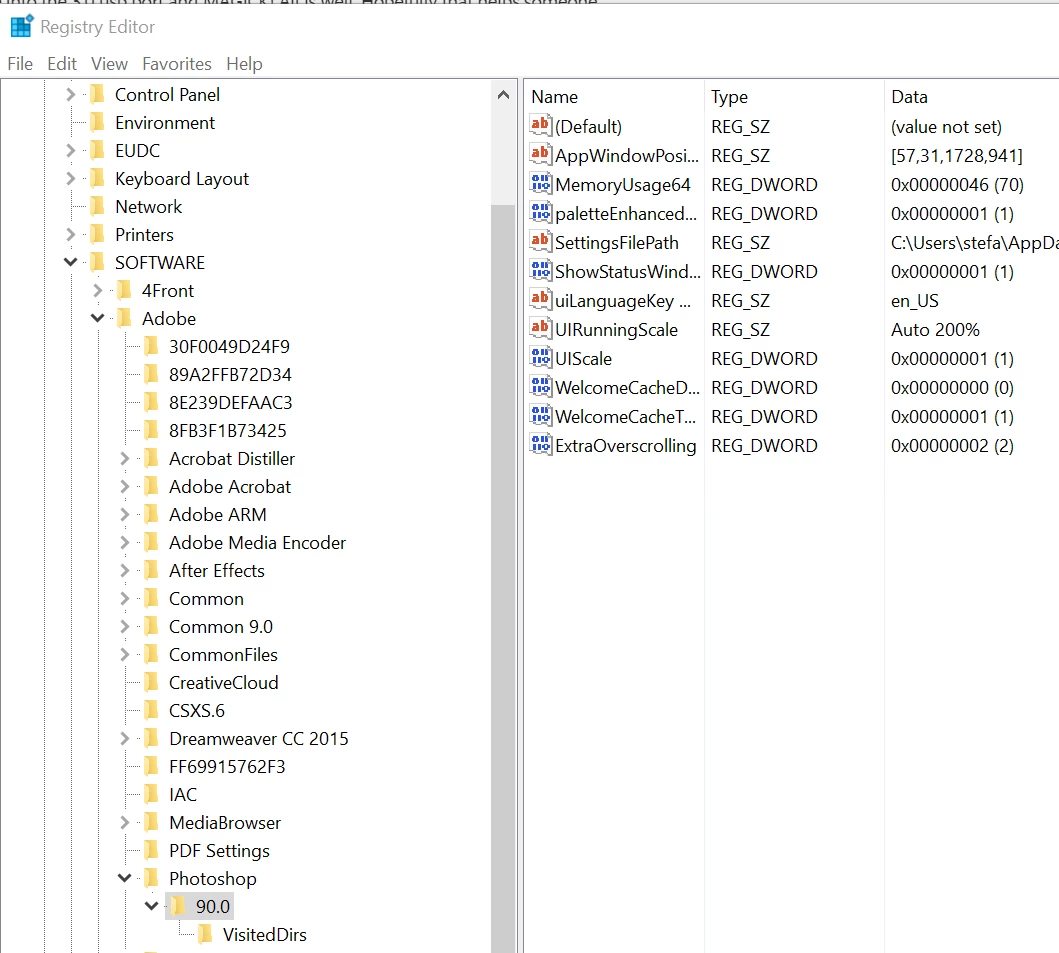Click the 30F0049D24F9 folder icon
The width and height of the screenshot is (1059, 953).
point(152,346)
